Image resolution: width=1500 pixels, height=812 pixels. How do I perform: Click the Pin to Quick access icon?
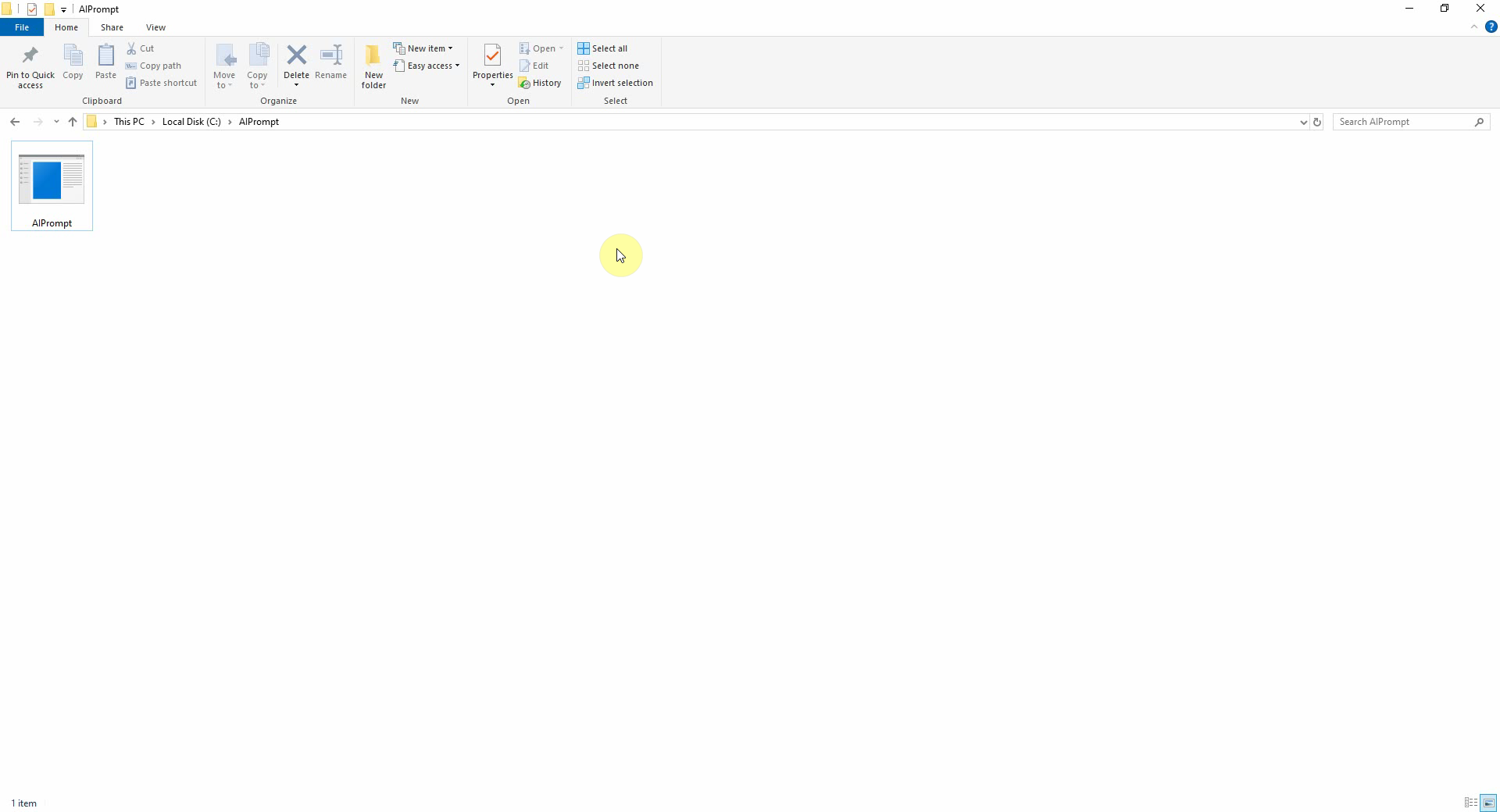(30, 56)
